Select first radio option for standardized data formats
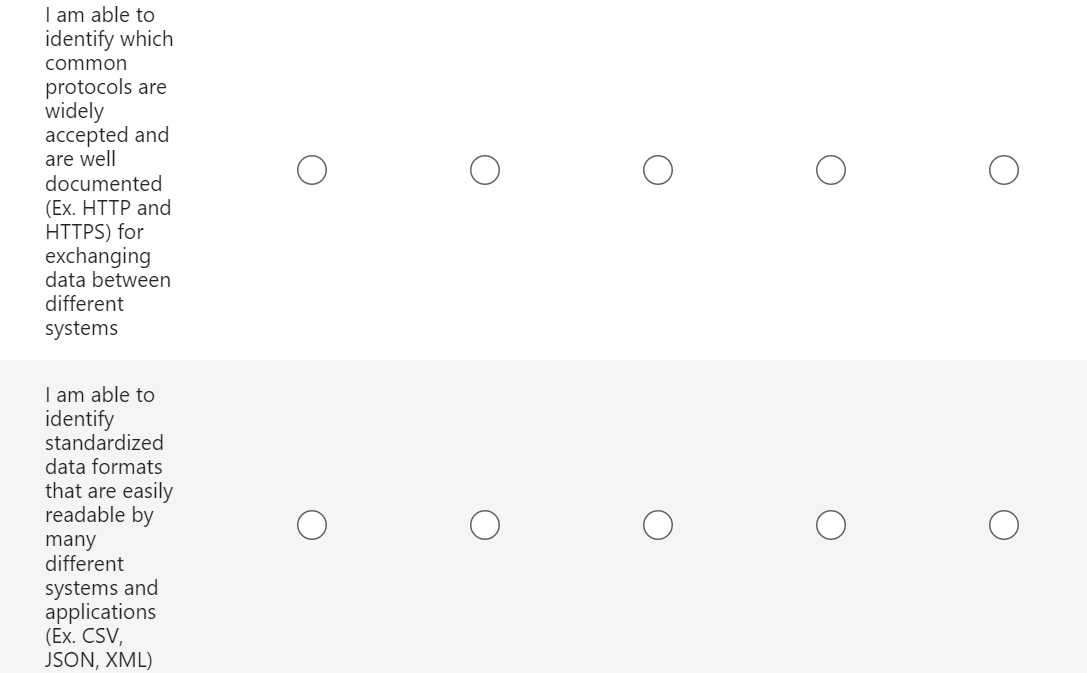1087x673 pixels. pyautogui.click(x=312, y=525)
